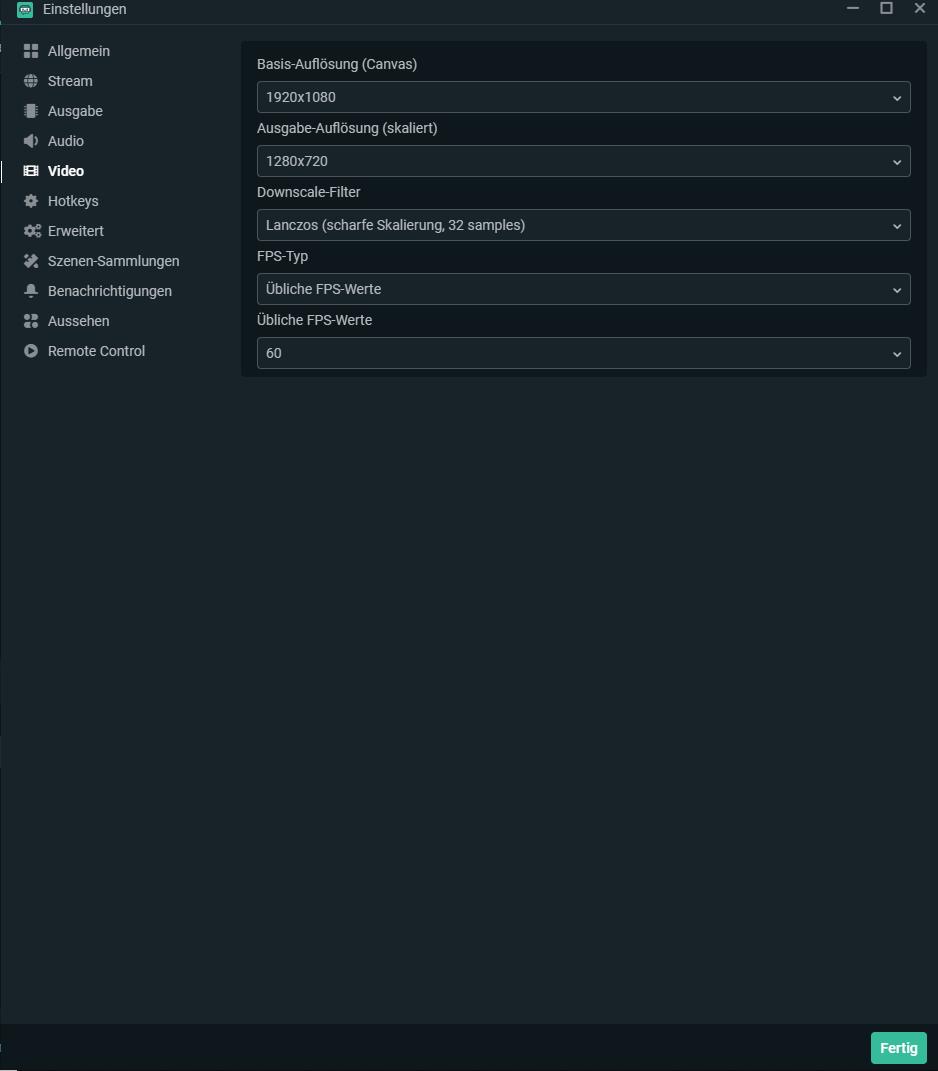Click the Remote Control play icon
The width and height of the screenshot is (938, 1071).
coord(31,351)
